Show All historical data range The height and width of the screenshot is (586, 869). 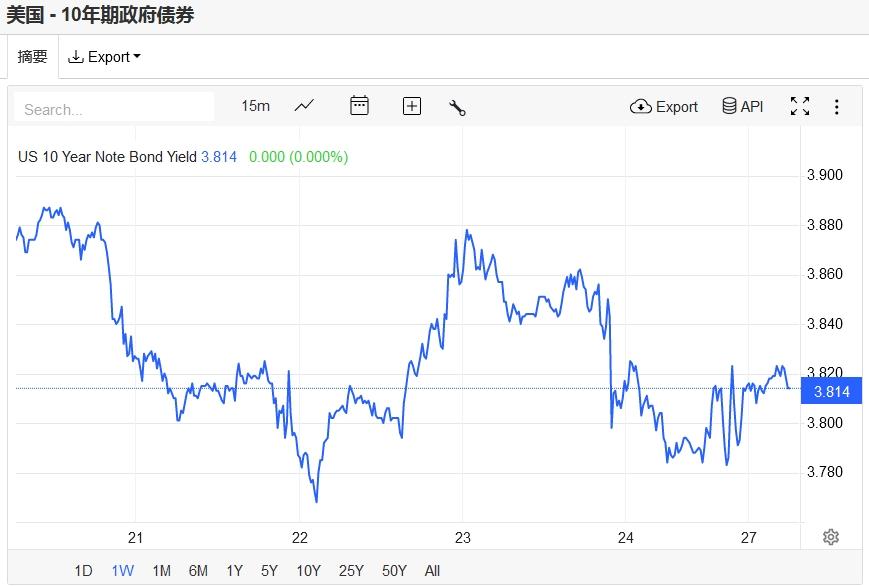(432, 571)
